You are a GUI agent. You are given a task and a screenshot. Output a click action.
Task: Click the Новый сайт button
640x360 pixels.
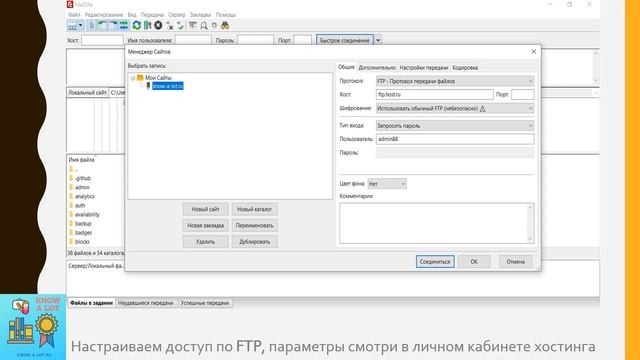205,209
